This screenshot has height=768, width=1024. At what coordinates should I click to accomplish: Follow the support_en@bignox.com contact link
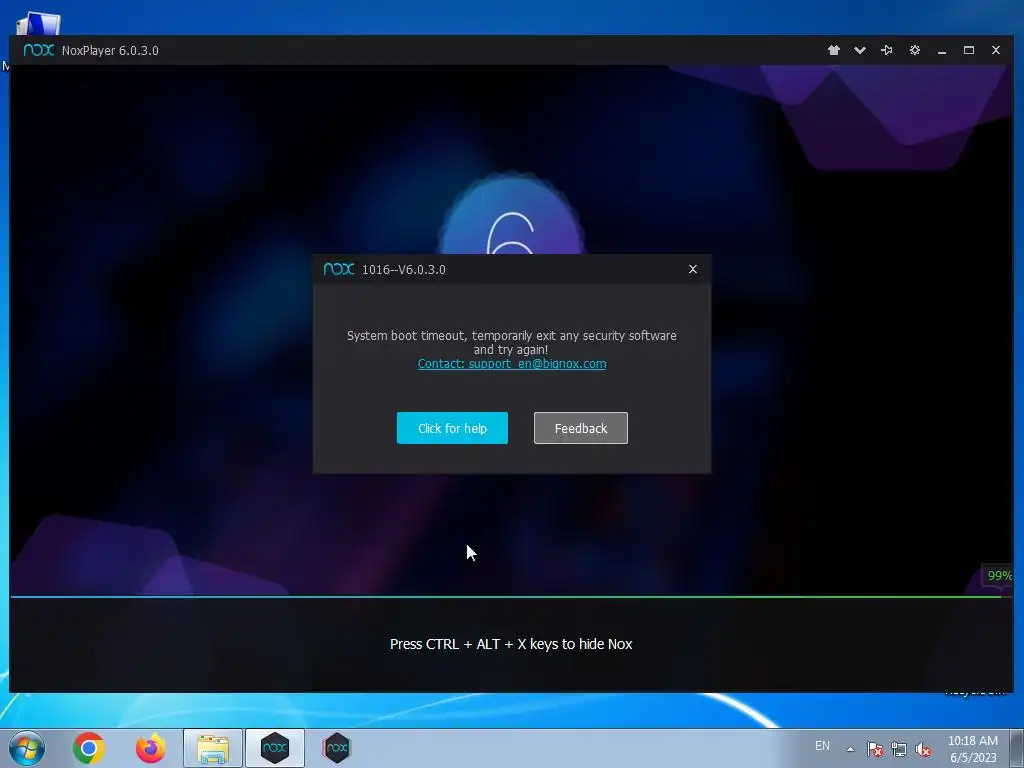click(512, 364)
